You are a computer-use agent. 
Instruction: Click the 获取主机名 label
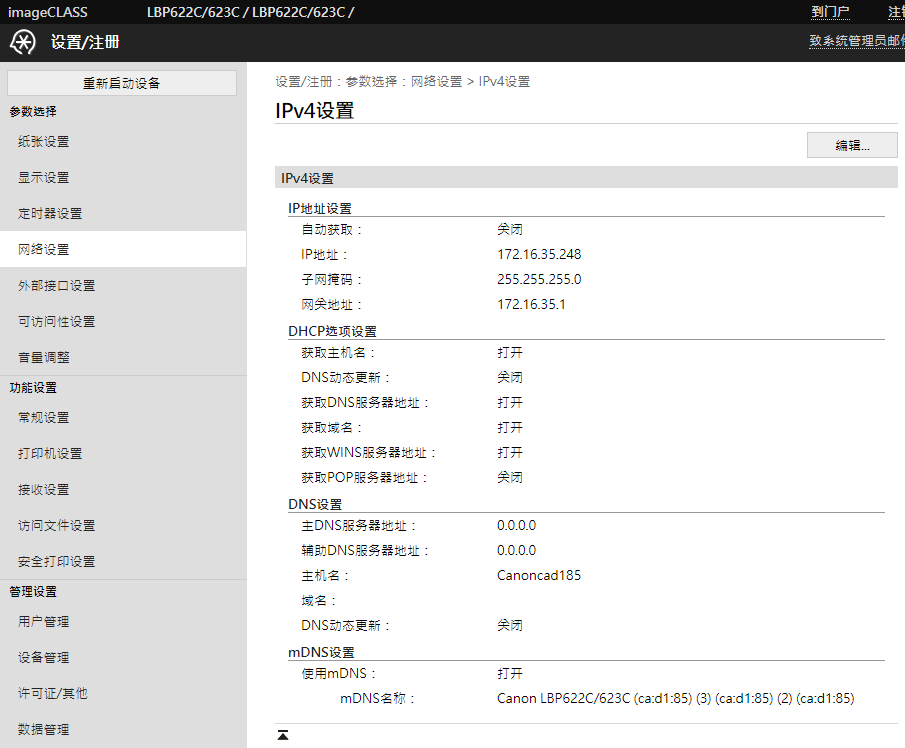tap(338, 353)
